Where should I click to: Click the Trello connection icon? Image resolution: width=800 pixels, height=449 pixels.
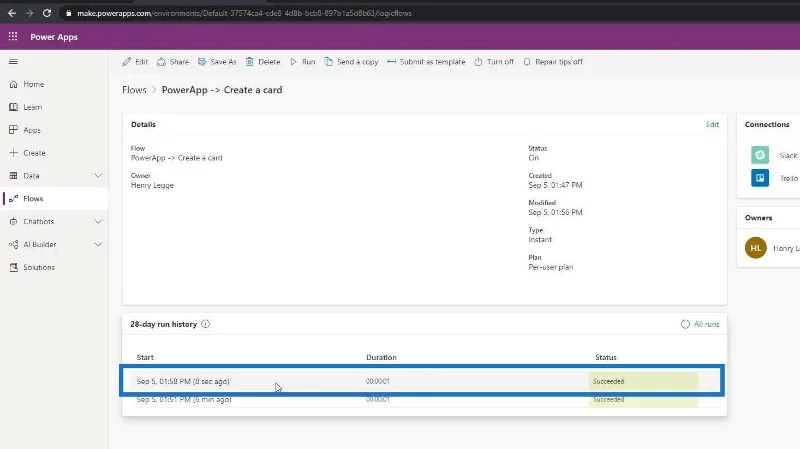click(x=760, y=178)
